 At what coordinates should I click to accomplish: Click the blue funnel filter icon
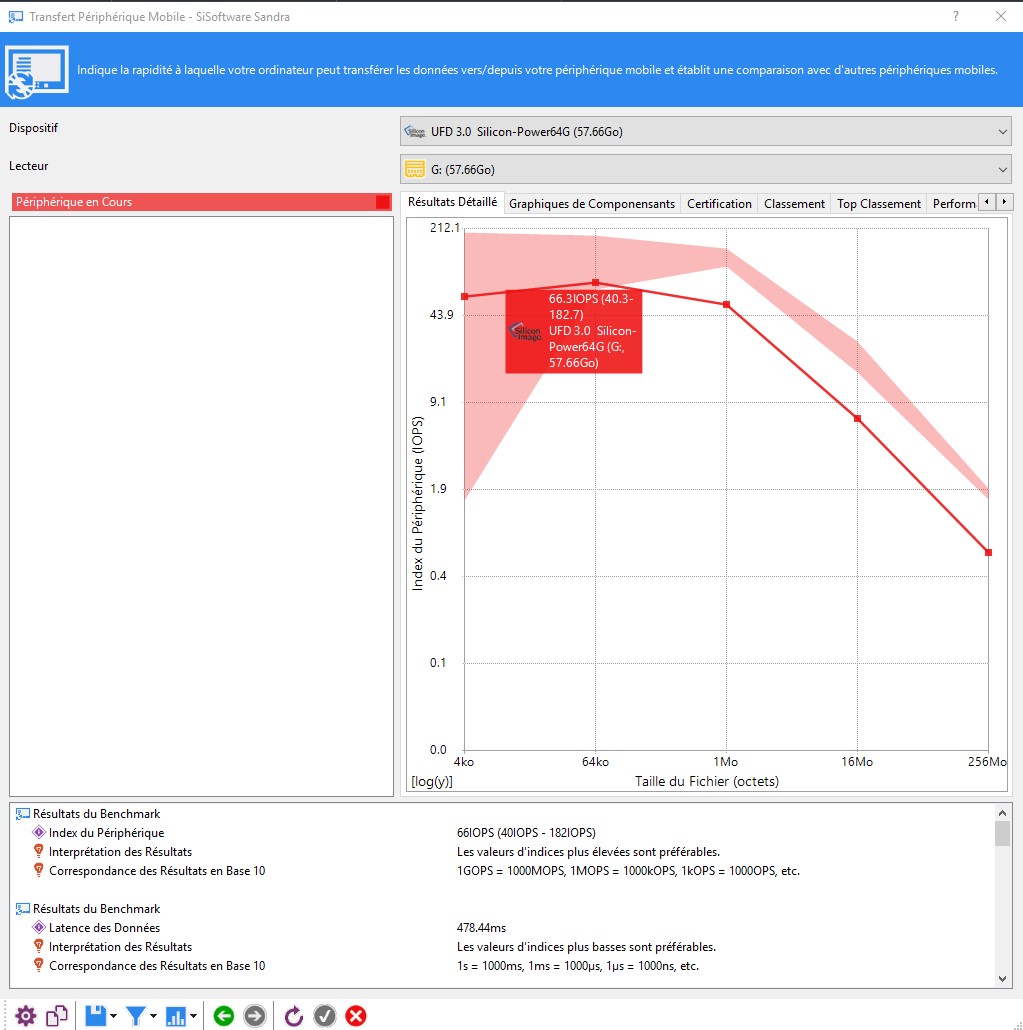pos(135,1016)
